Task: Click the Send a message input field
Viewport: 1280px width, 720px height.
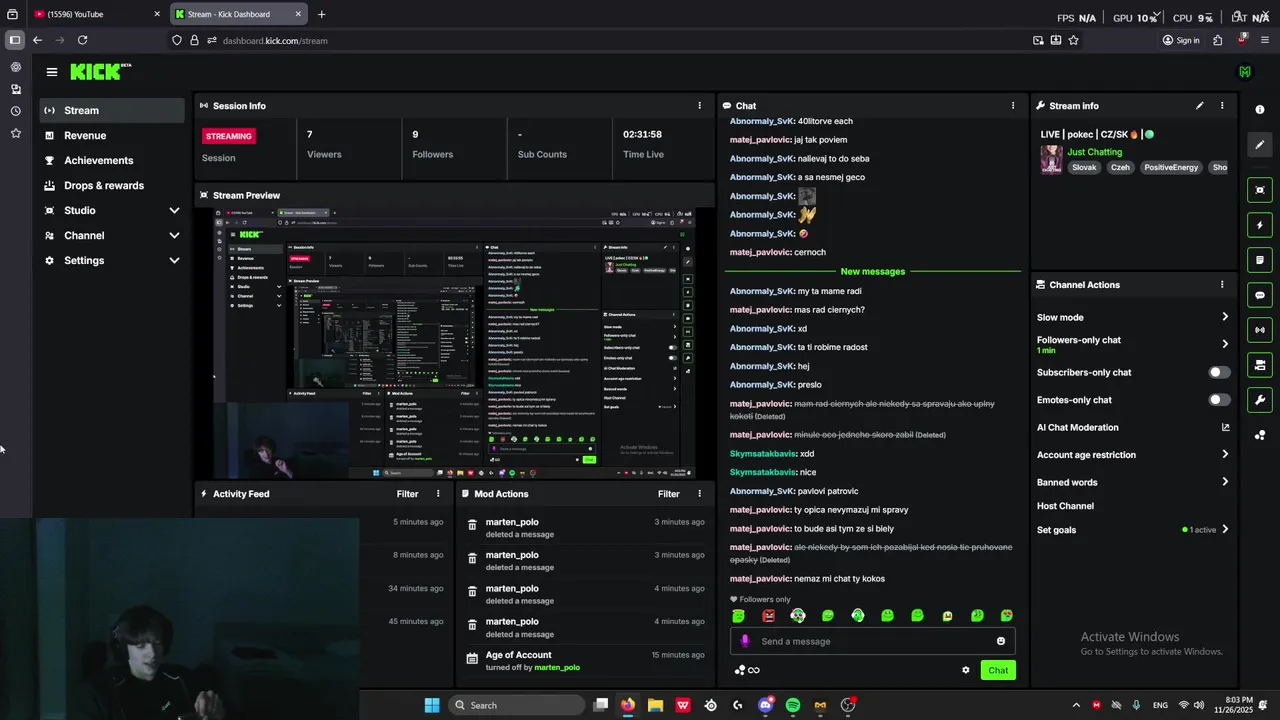Action: point(872,641)
